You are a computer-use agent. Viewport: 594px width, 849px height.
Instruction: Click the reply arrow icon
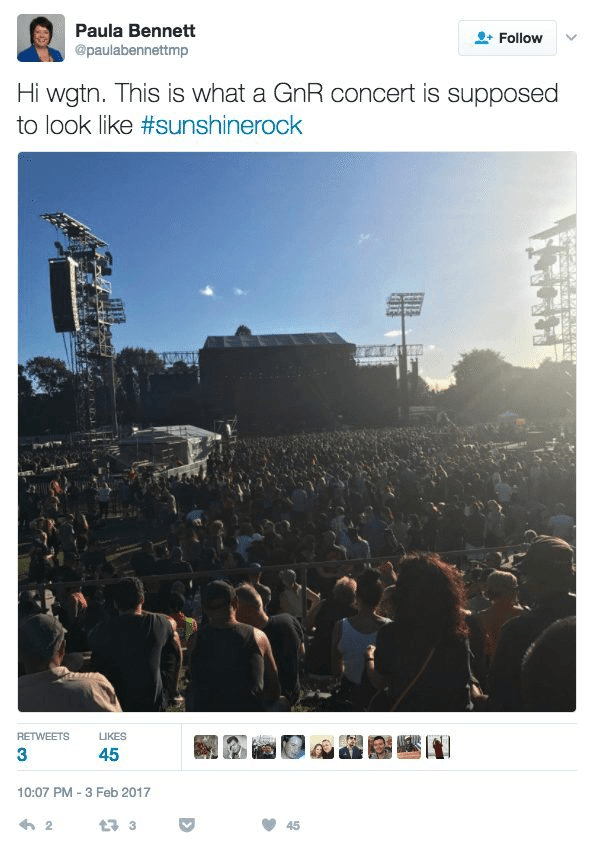(27, 825)
